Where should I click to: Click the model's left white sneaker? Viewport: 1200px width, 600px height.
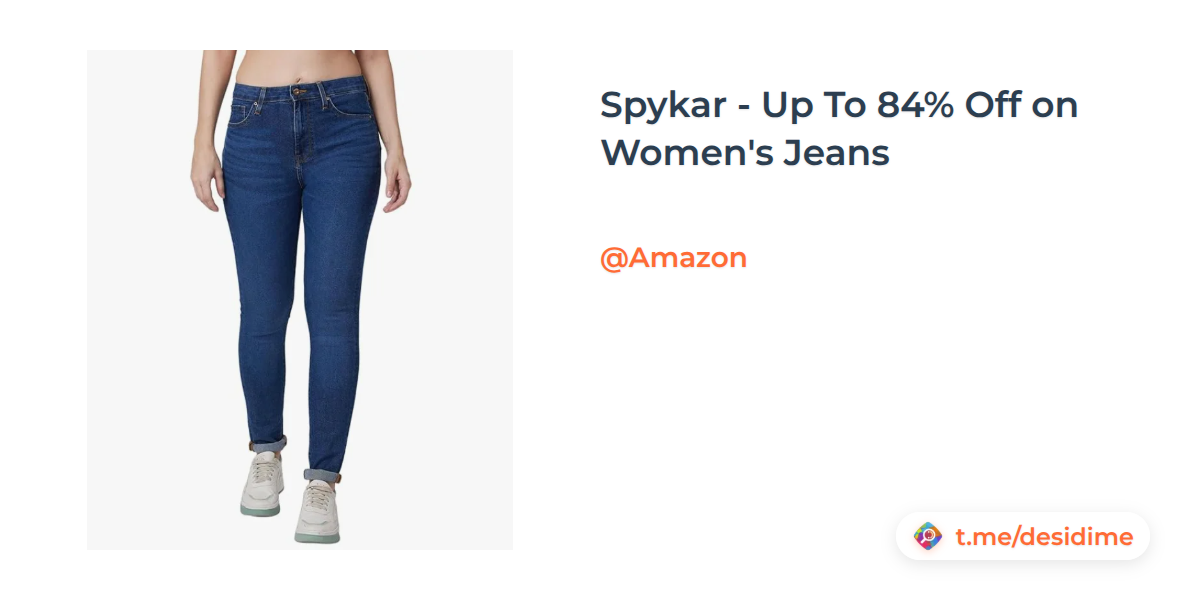[x=319, y=509]
